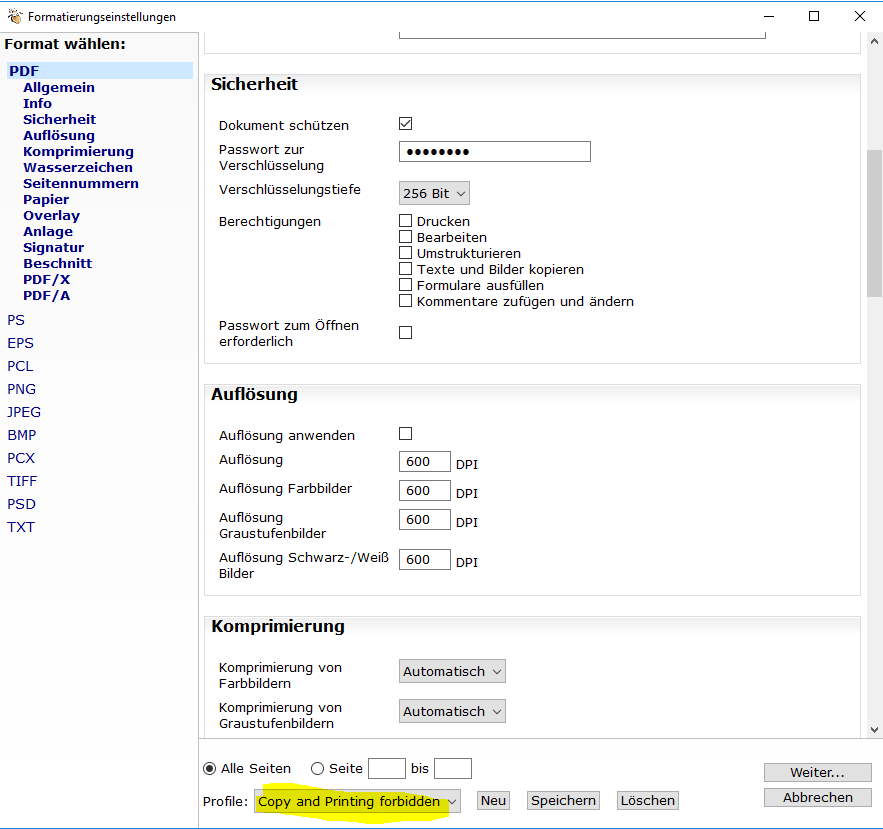883x829 pixels.
Task: Uncheck Dokument schützen checkbox
Action: click(405, 124)
